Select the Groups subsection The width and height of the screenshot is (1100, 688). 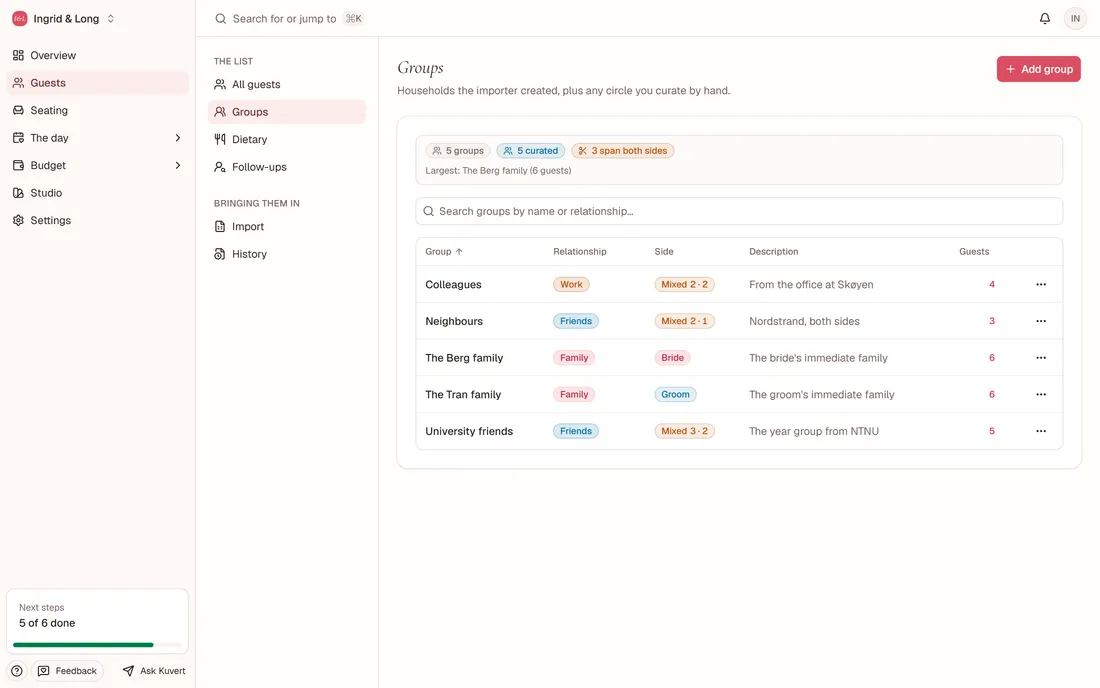coord(287,112)
